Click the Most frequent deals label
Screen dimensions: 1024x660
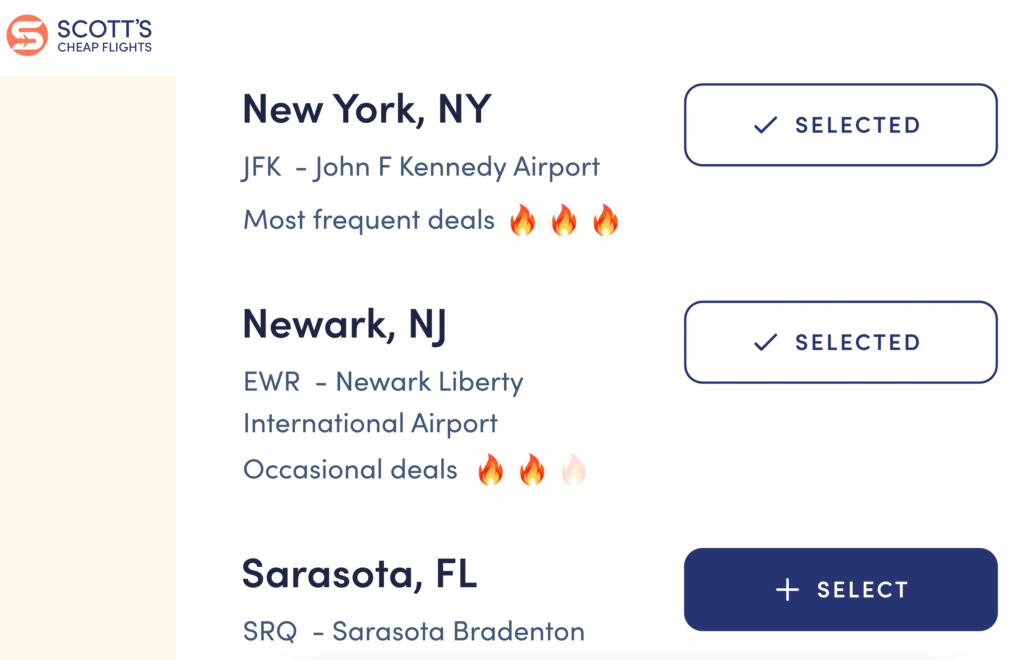coord(369,220)
